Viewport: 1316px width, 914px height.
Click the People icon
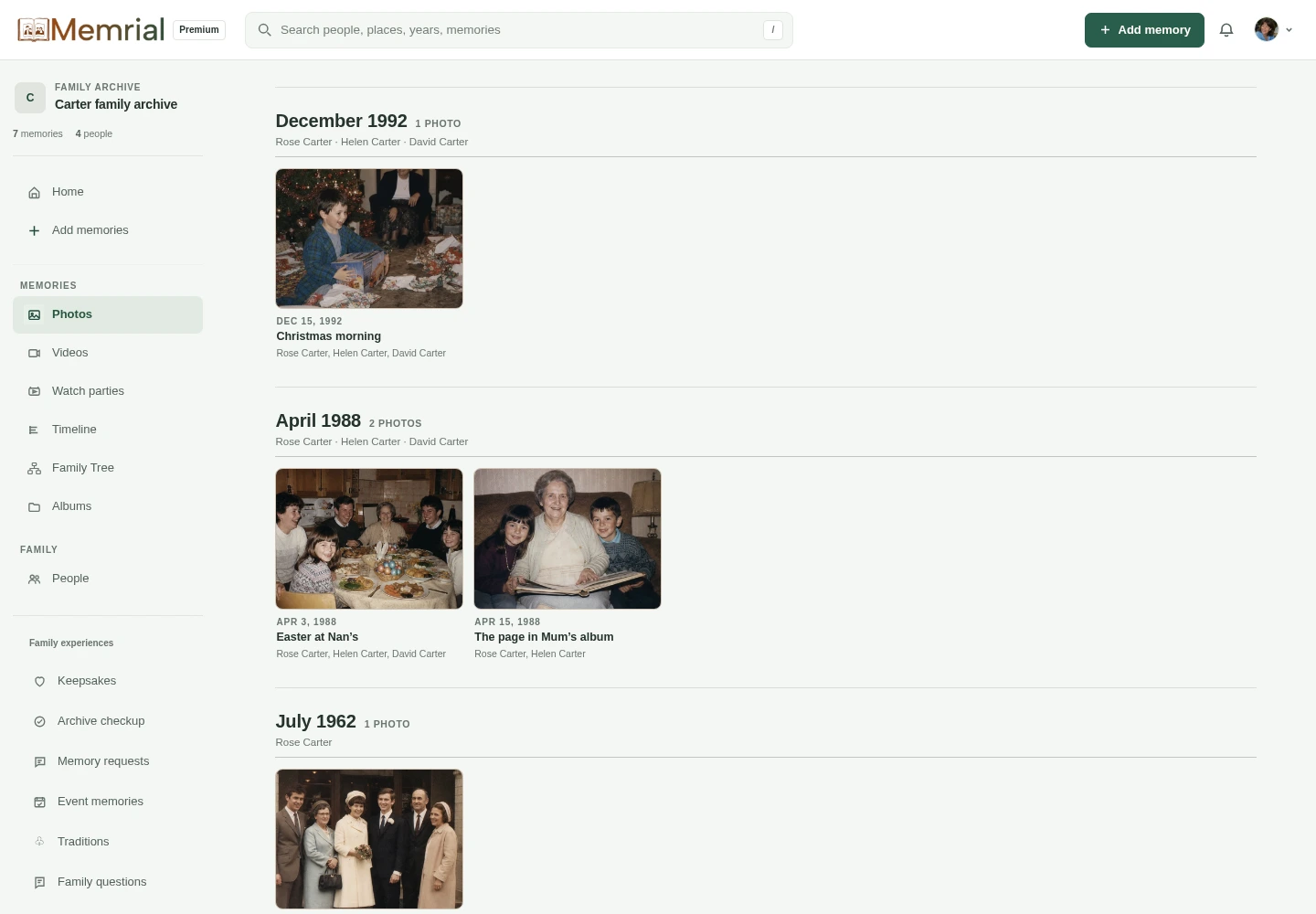[34, 579]
